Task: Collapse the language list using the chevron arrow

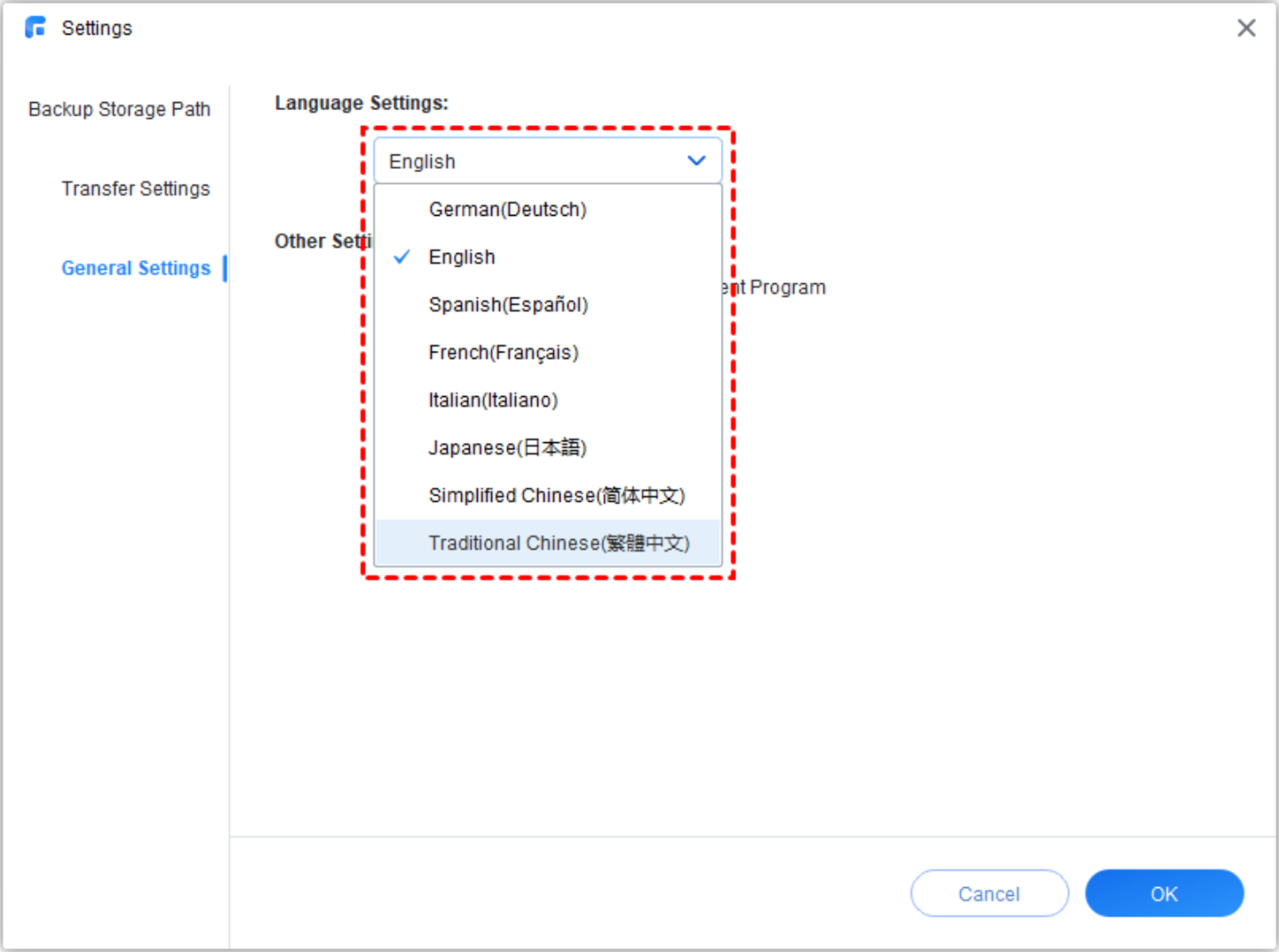Action: (696, 161)
